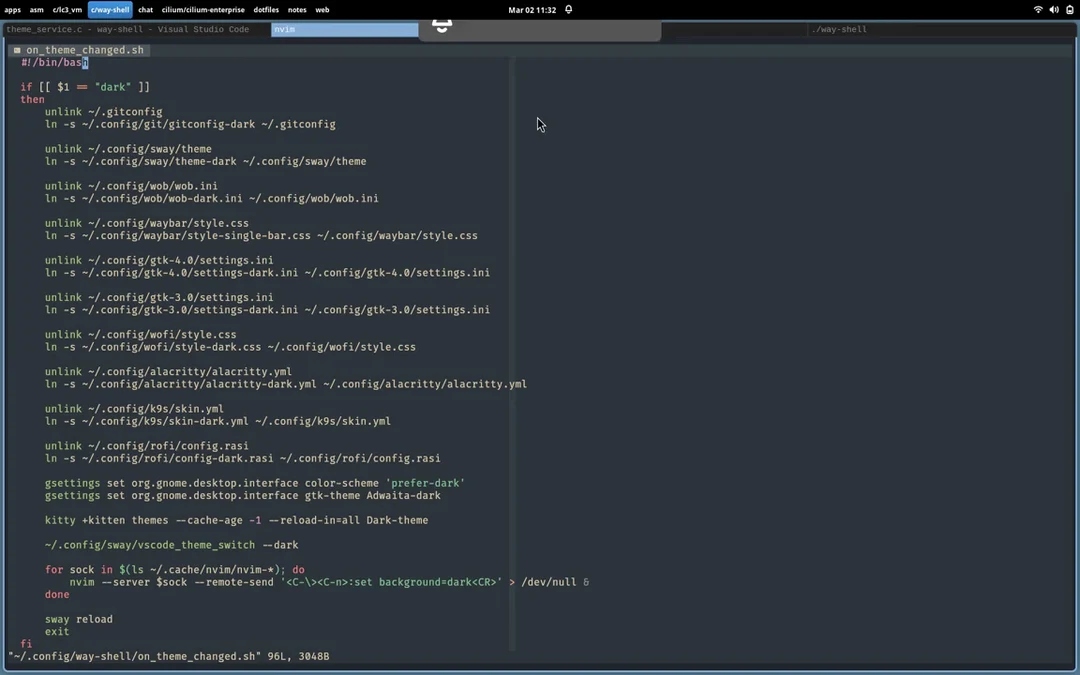1080x675 pixels.
Task: Click the Wi-Fi status icon
Action: pyautogui.click(x=1036, y=10)
